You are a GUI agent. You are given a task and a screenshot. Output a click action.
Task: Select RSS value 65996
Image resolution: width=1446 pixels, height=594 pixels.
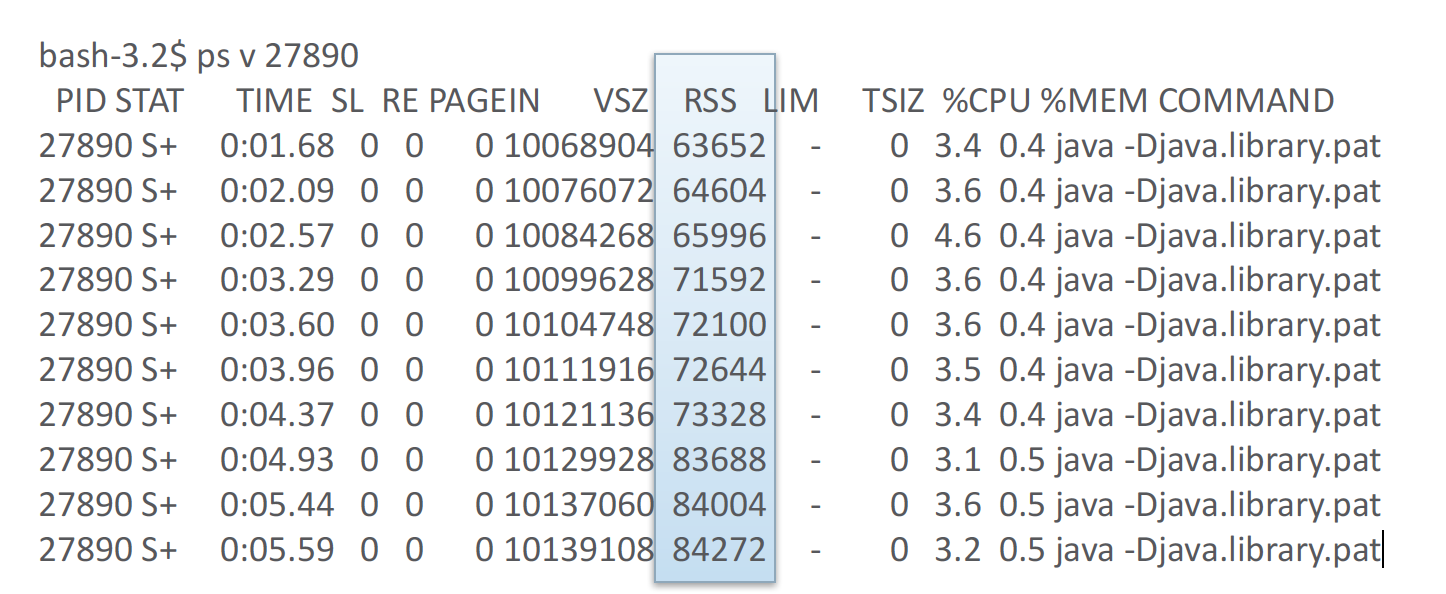coord(719,236)
